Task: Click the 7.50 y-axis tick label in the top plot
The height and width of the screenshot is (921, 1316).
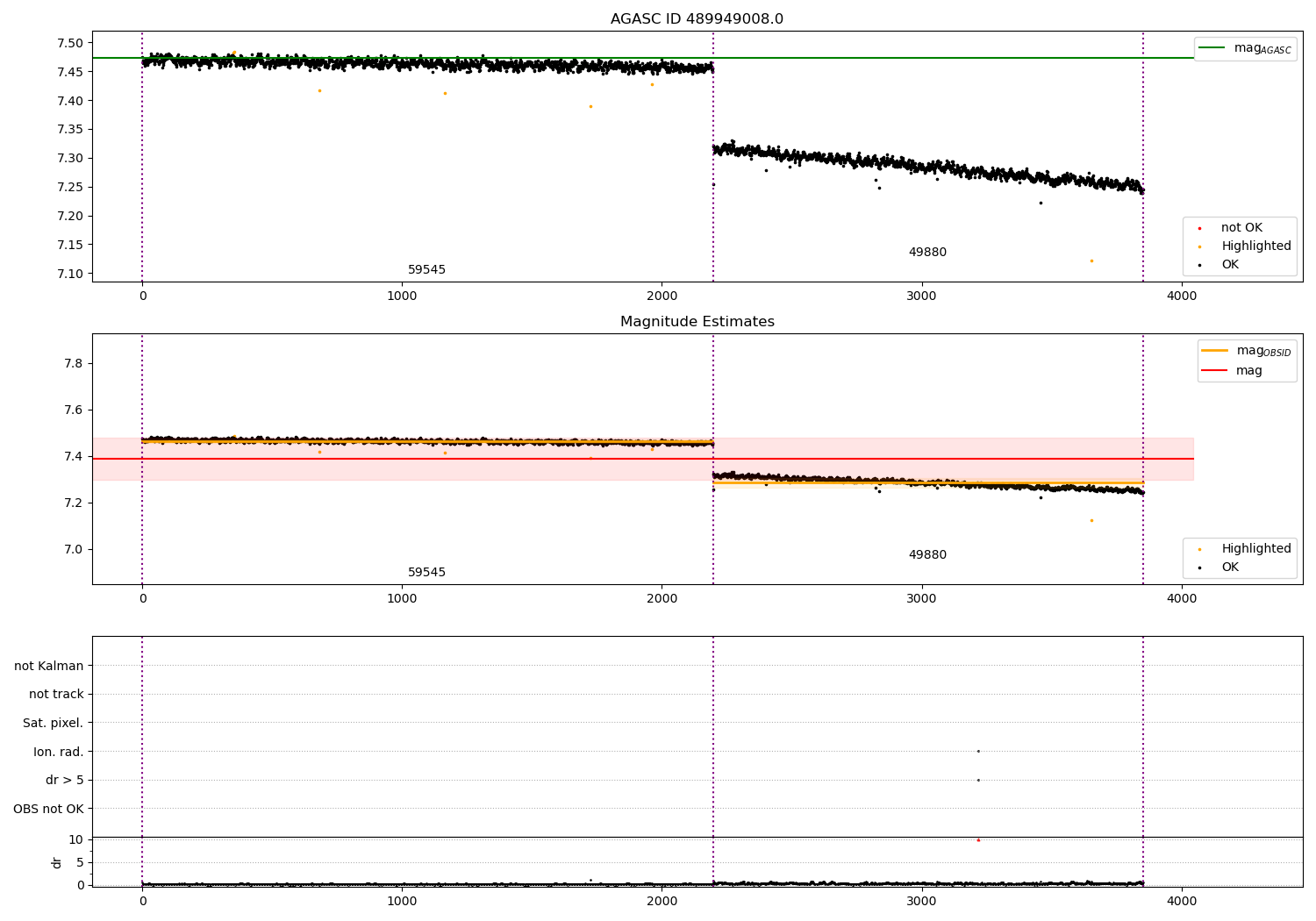Action: tap(70, 44)
